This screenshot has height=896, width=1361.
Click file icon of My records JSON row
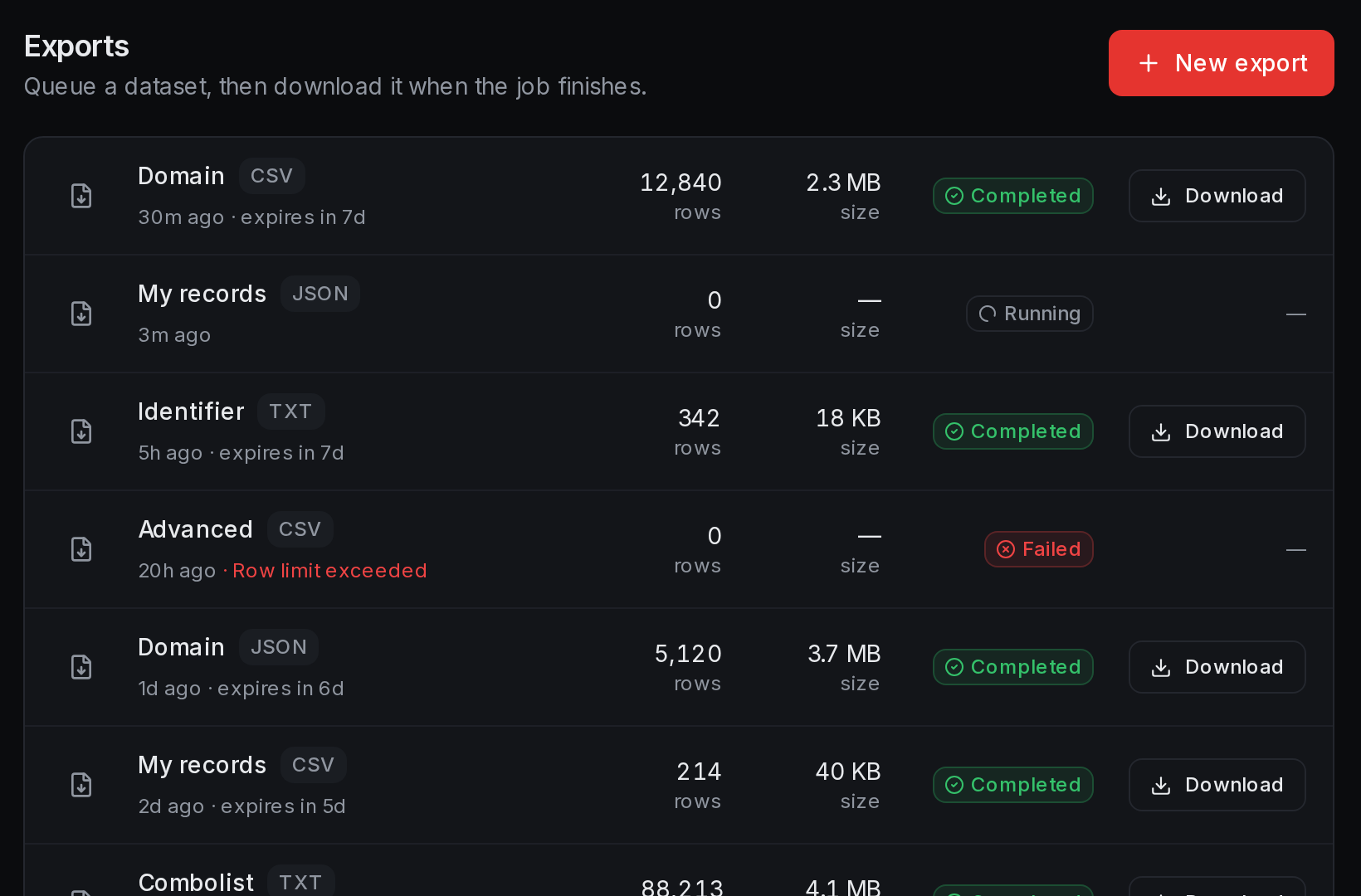click(x=81, y=314)
